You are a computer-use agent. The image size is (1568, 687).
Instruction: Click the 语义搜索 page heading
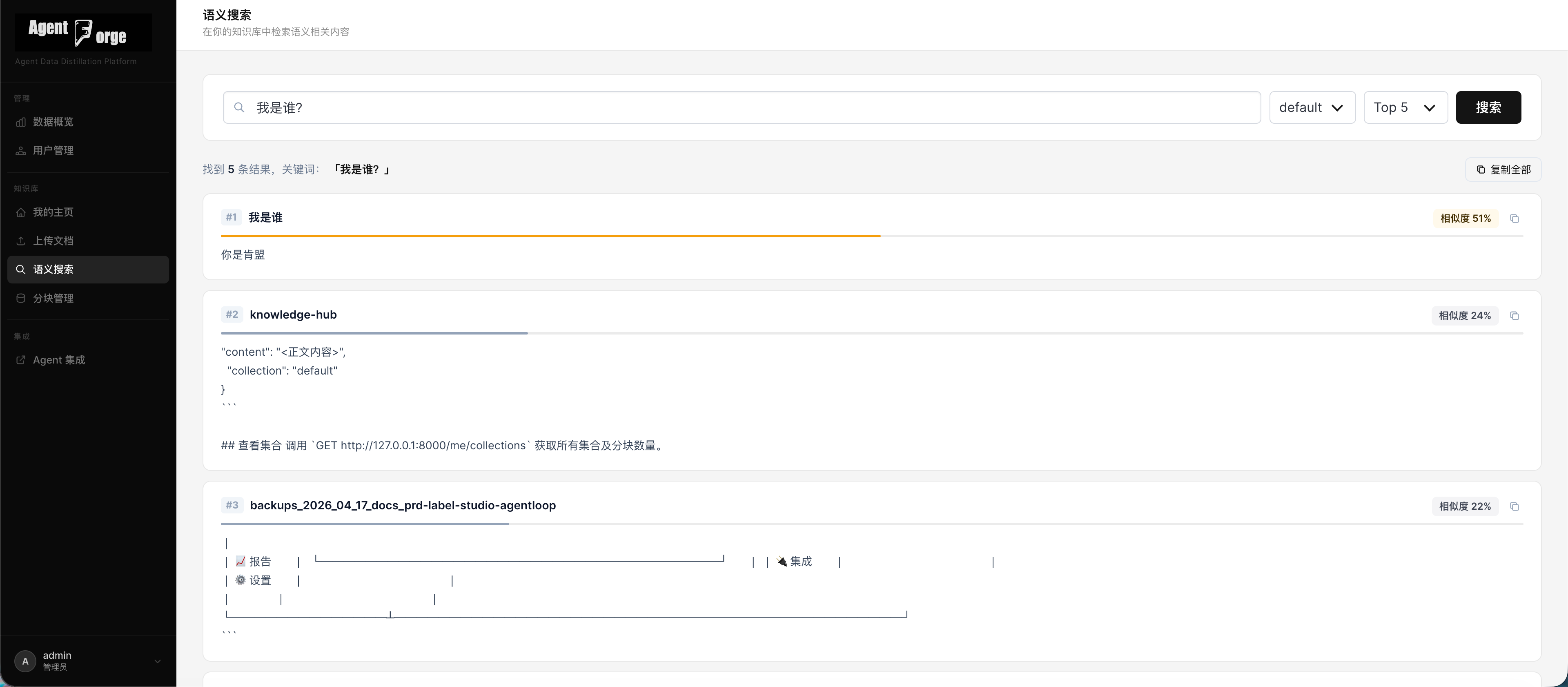click(x=227, y=15)
